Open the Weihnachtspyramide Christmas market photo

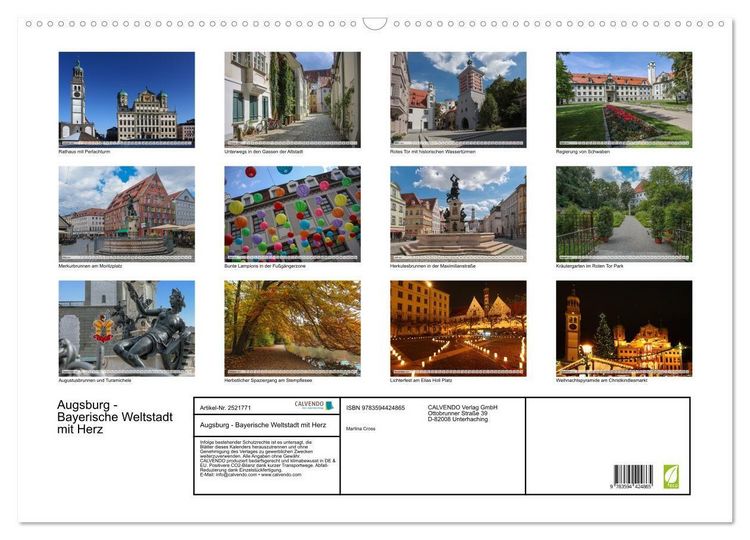(624, 328)
